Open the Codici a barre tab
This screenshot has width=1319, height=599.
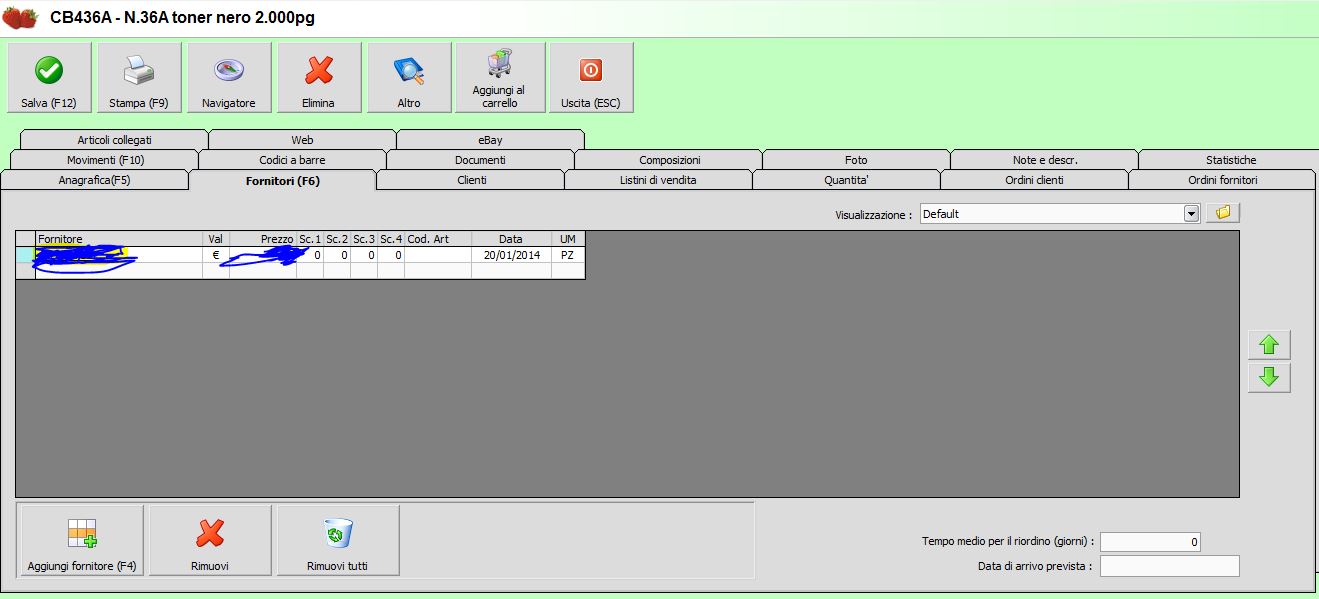coord(292,160)
